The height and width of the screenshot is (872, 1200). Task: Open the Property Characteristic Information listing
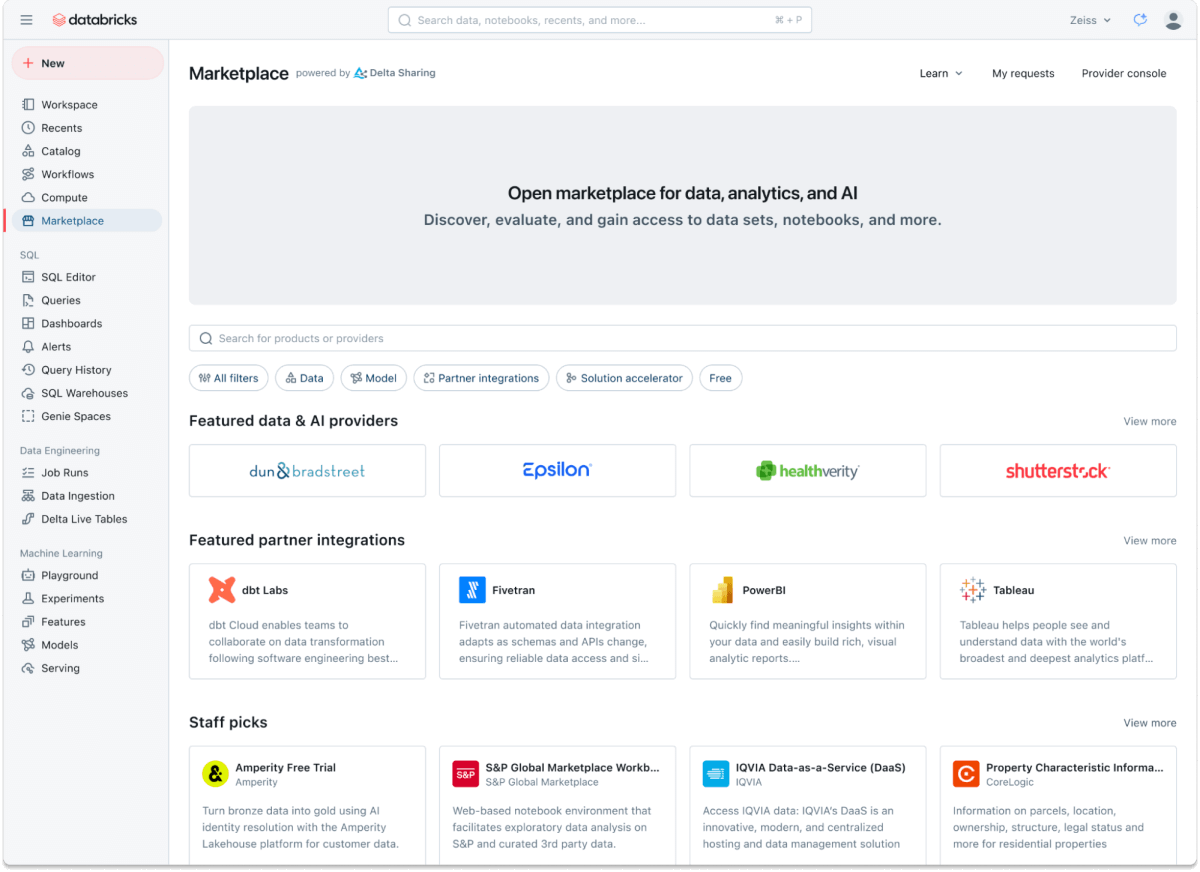1058,805
